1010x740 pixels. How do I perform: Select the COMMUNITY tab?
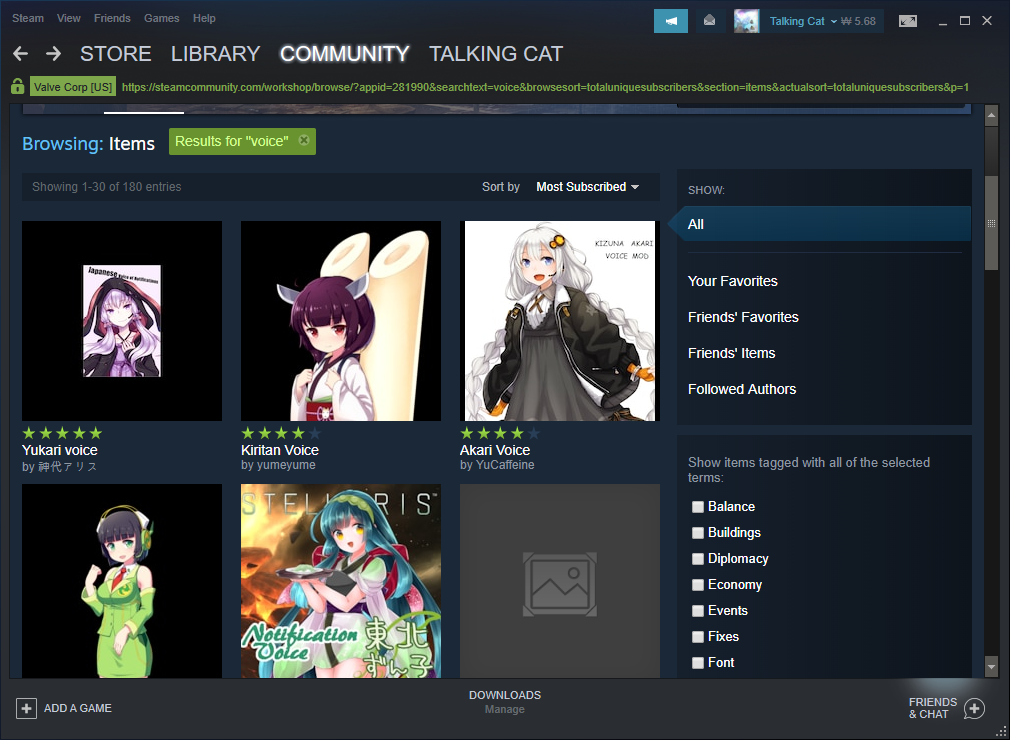(345, 53)
